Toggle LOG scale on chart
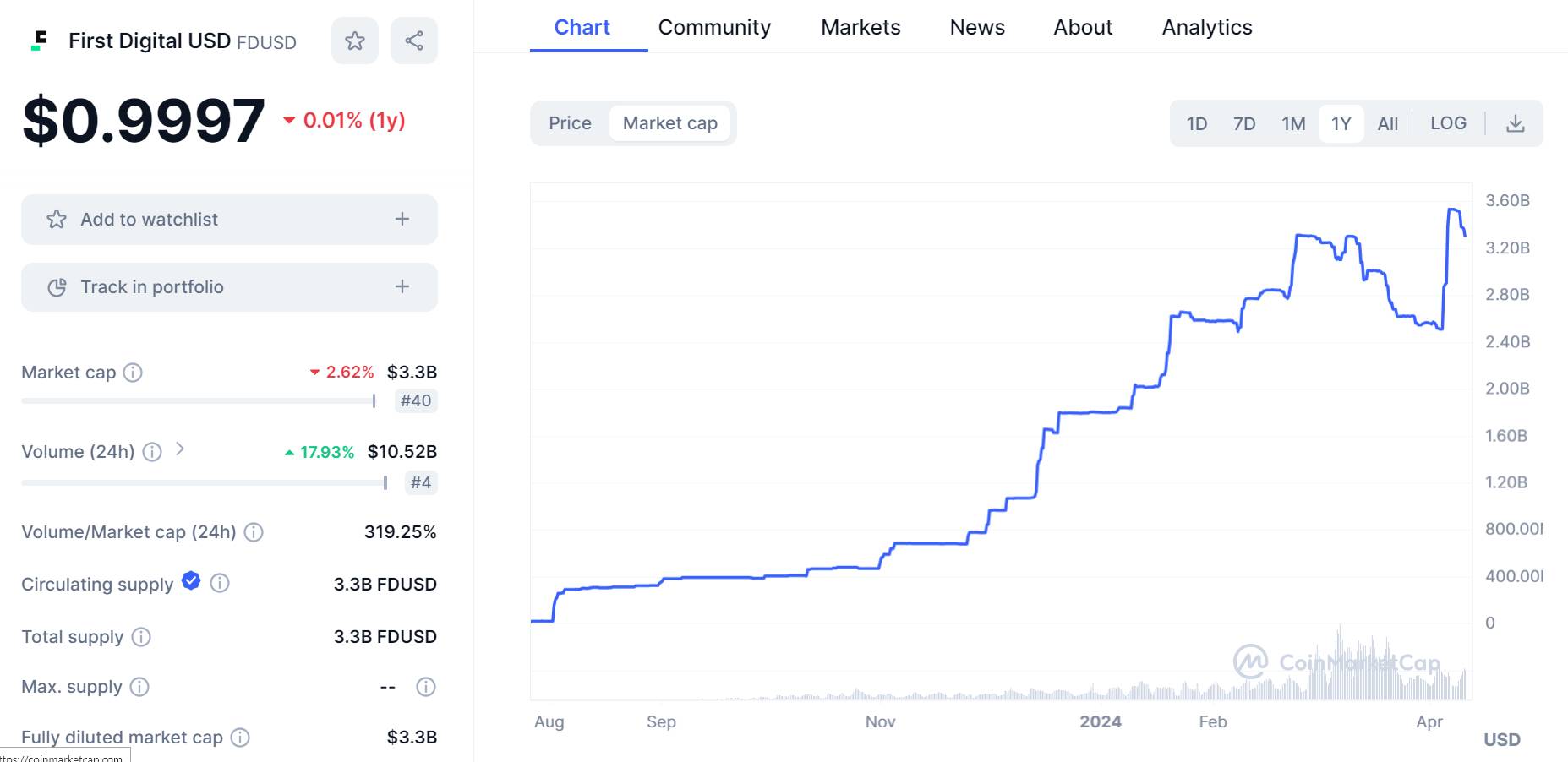The height and width of the screenshot is (762, 1568). click(1448, 123)
